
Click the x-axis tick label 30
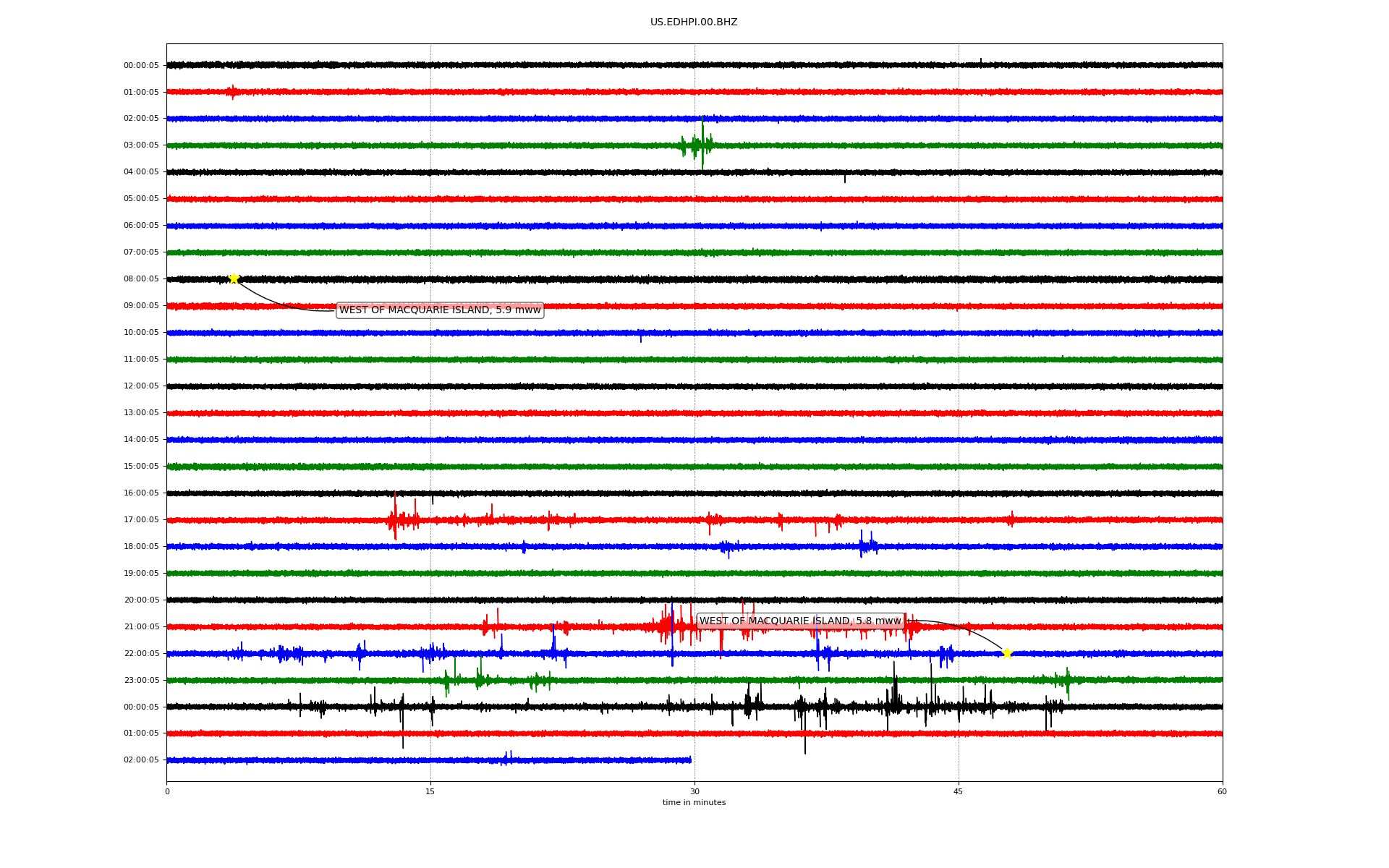694,791
